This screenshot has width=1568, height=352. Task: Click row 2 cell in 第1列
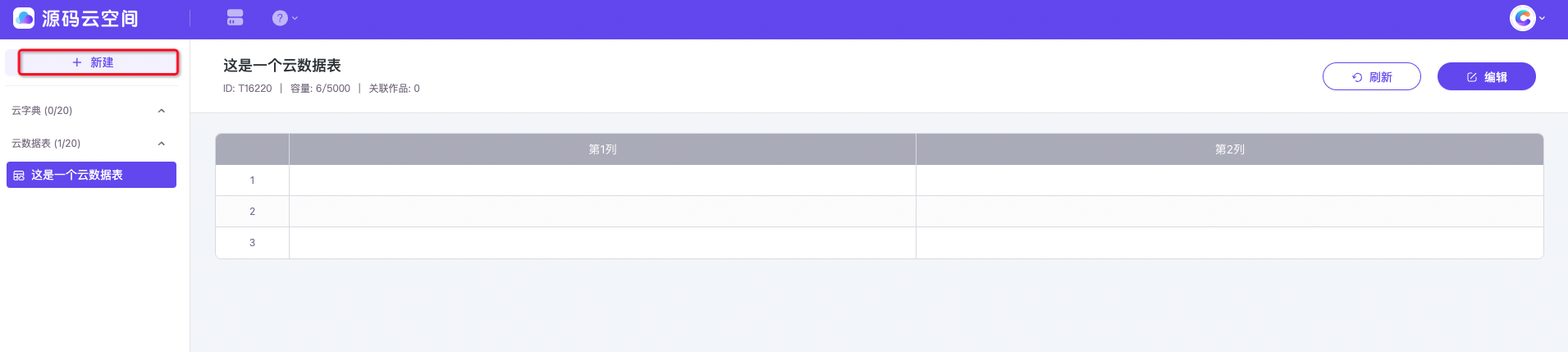click(602, 212)
